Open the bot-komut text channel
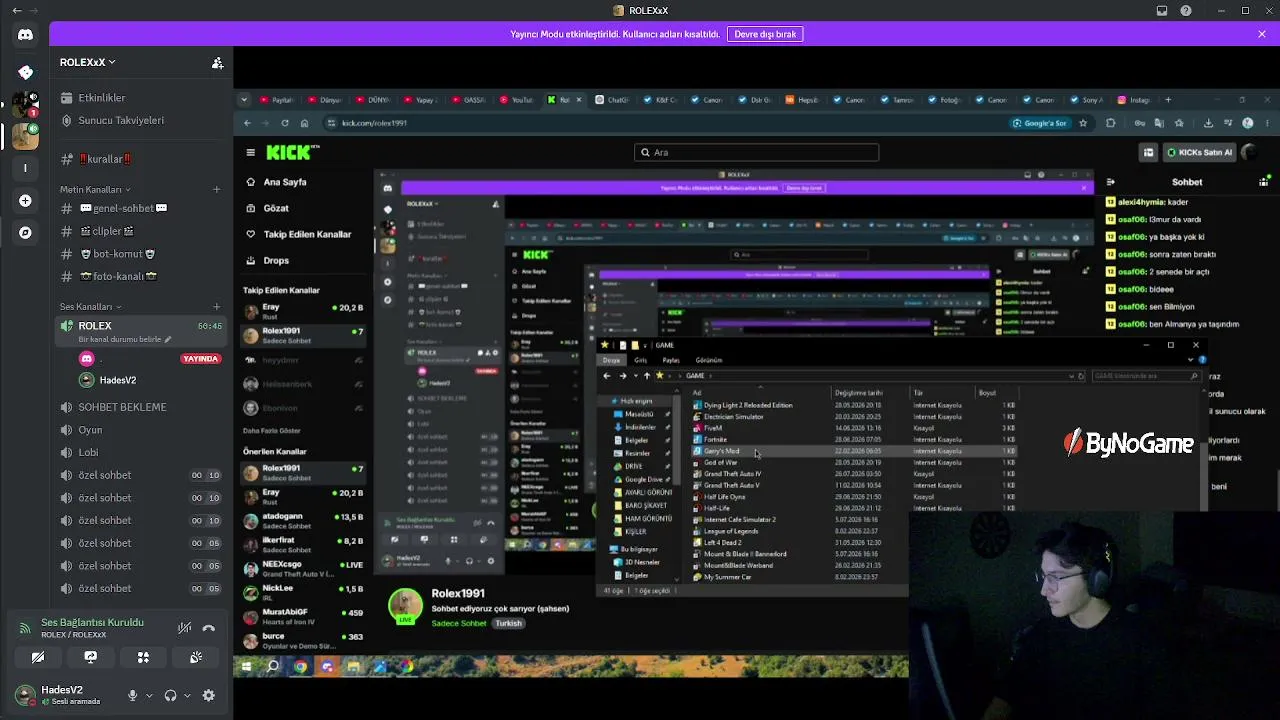 (140, 254)
